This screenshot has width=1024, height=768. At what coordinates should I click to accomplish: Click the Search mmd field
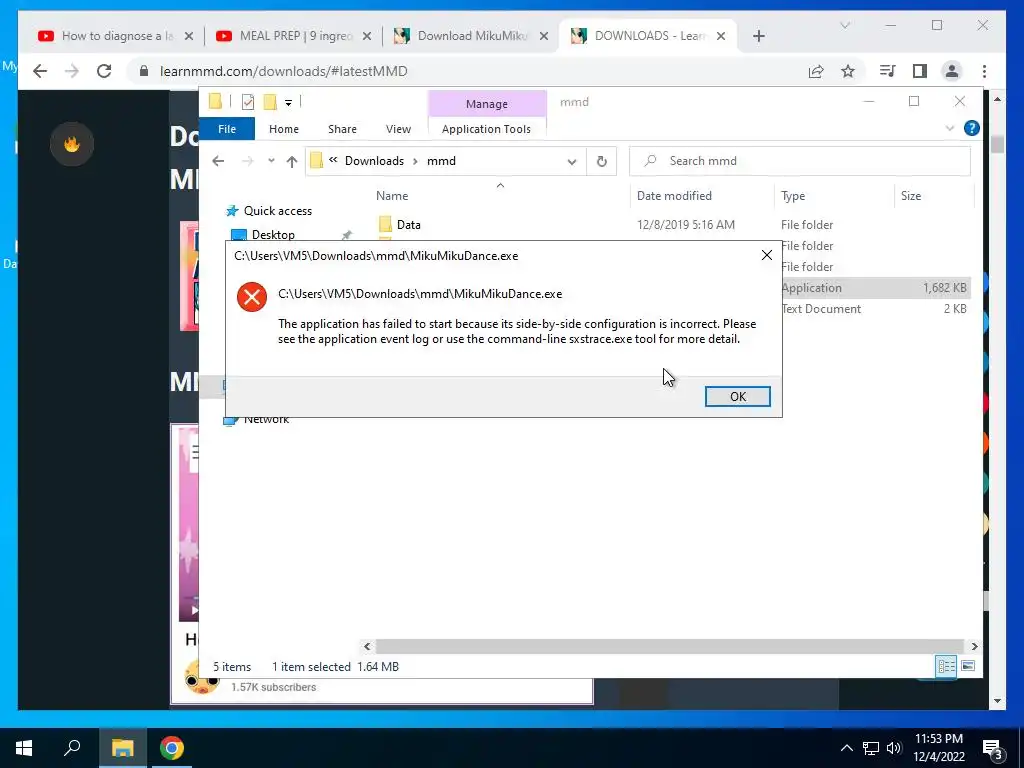tap(800, 161)
